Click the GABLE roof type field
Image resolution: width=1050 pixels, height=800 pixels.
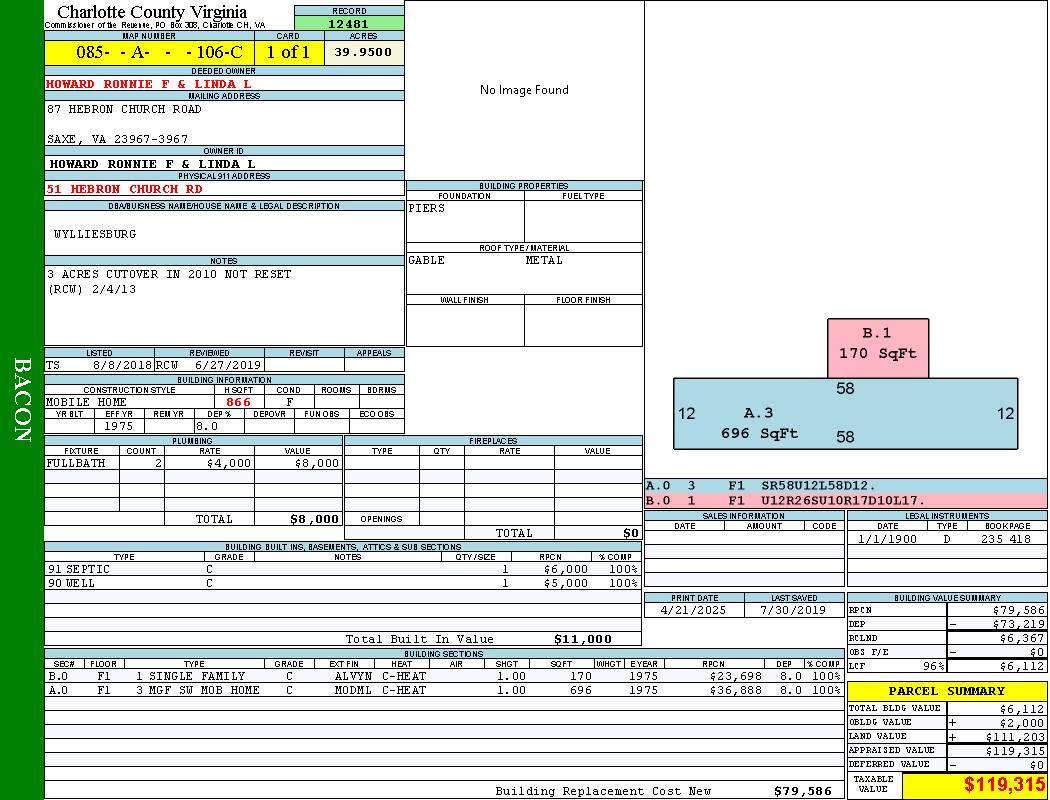coord(464,270)
